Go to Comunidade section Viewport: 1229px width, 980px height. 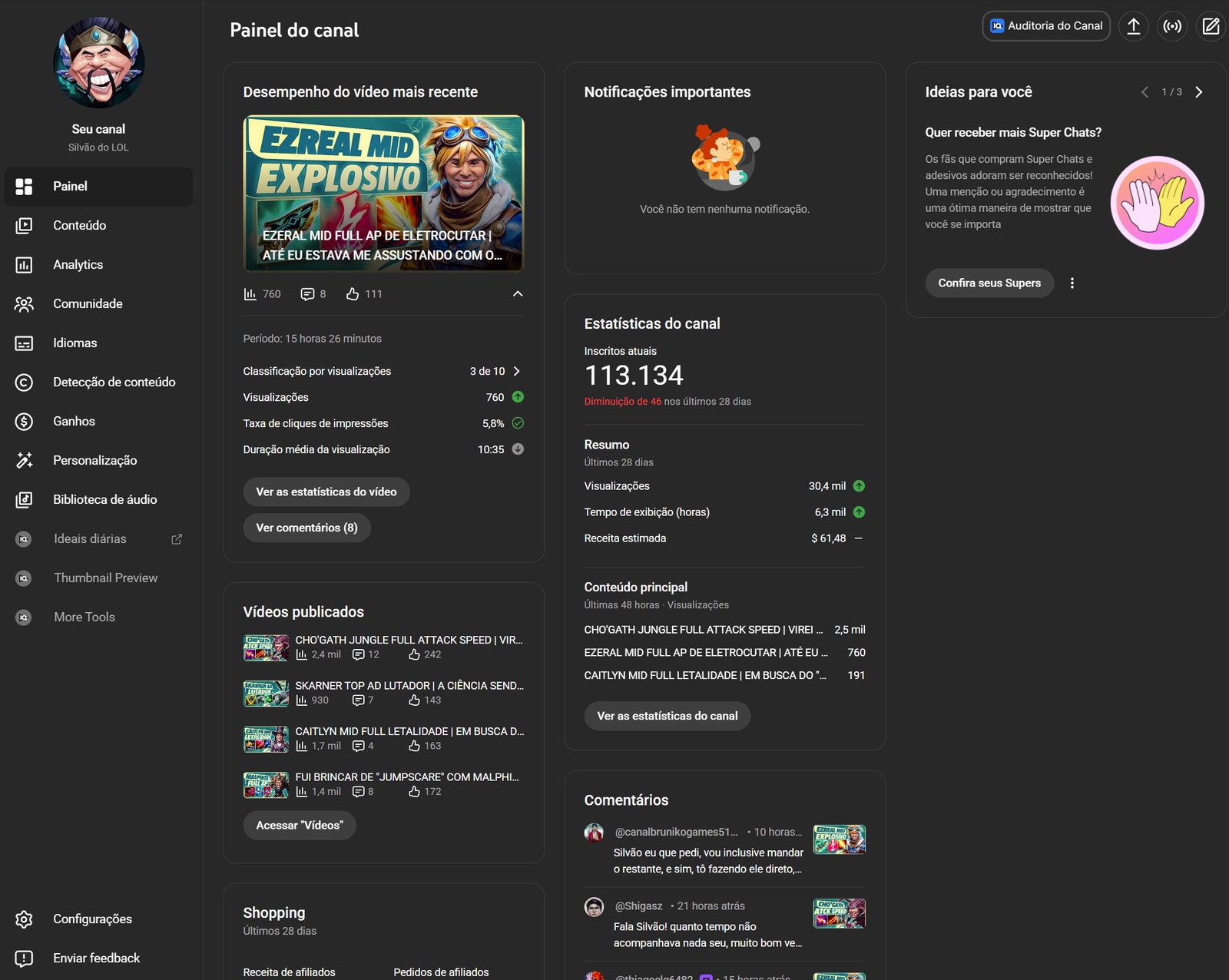(x=98, y=304)
